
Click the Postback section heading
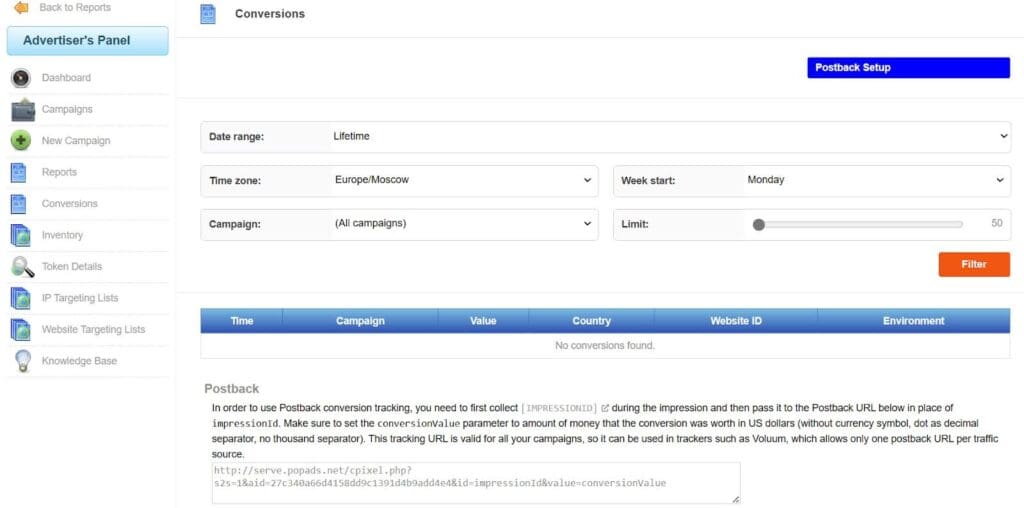[x=232, y=389]
